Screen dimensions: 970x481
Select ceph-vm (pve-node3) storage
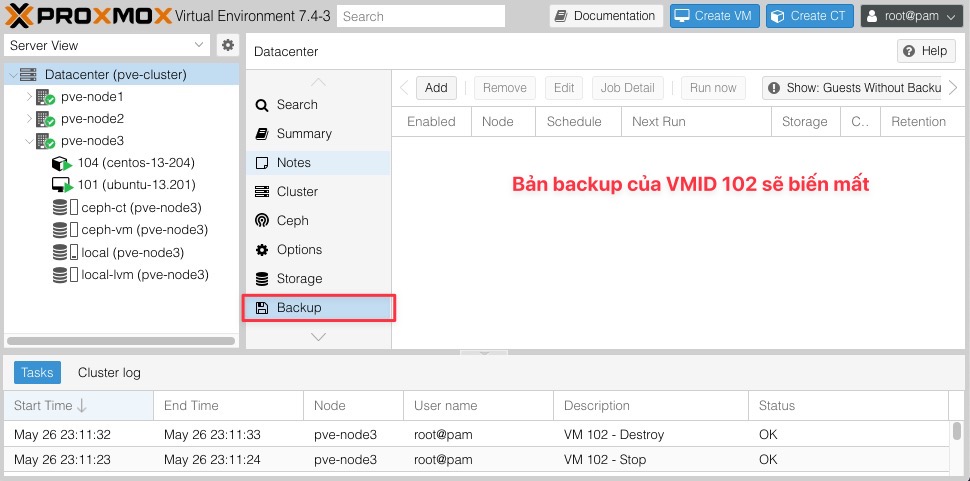coord(145,229)
